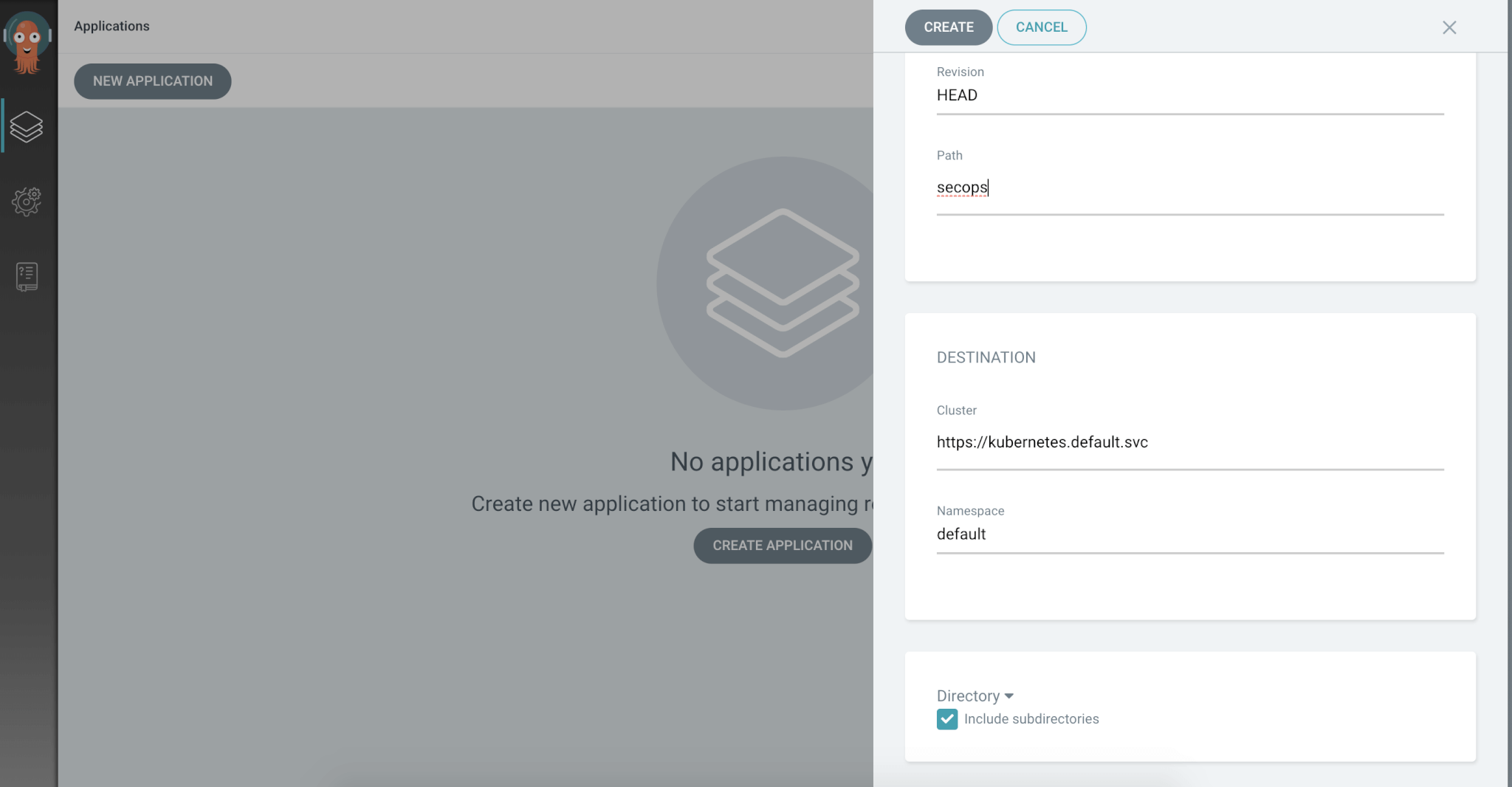Click the Revision field showing HEAD
This screenshot has width=1512, height=787.
pyautogui.click(x=1190, y=96)
